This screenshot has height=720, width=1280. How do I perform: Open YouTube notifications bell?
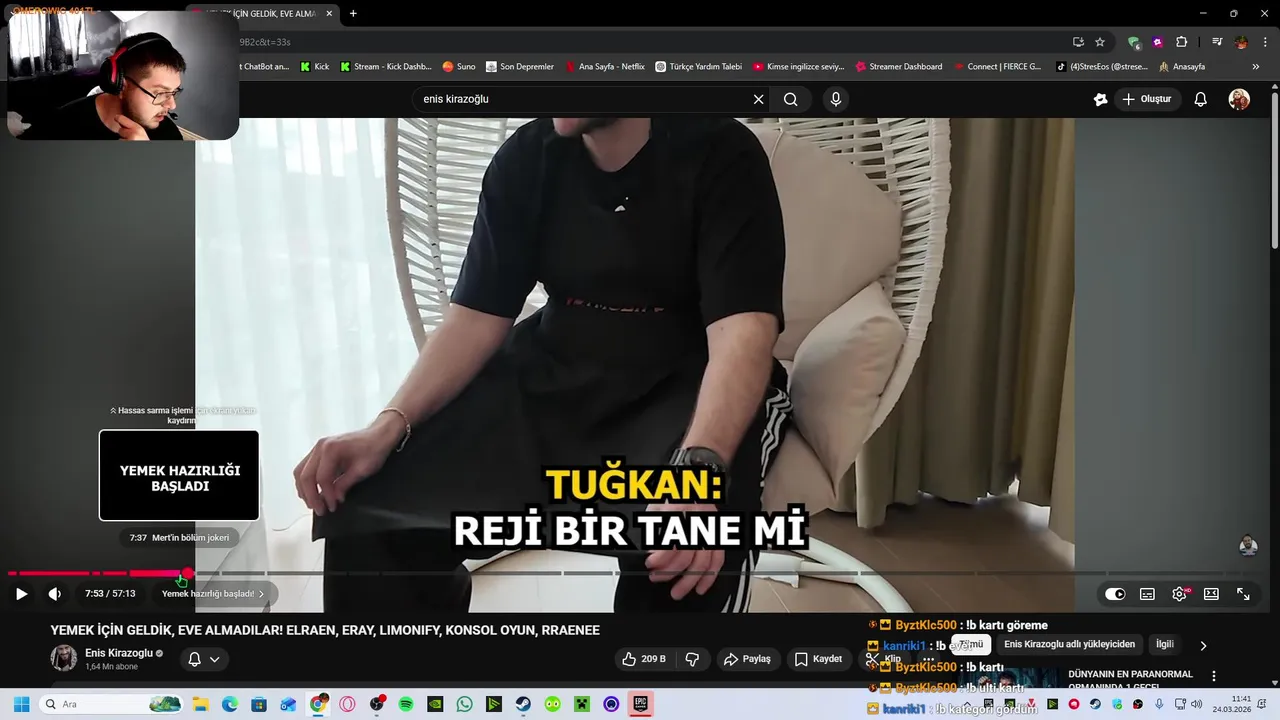click(x=1201, y=99)
